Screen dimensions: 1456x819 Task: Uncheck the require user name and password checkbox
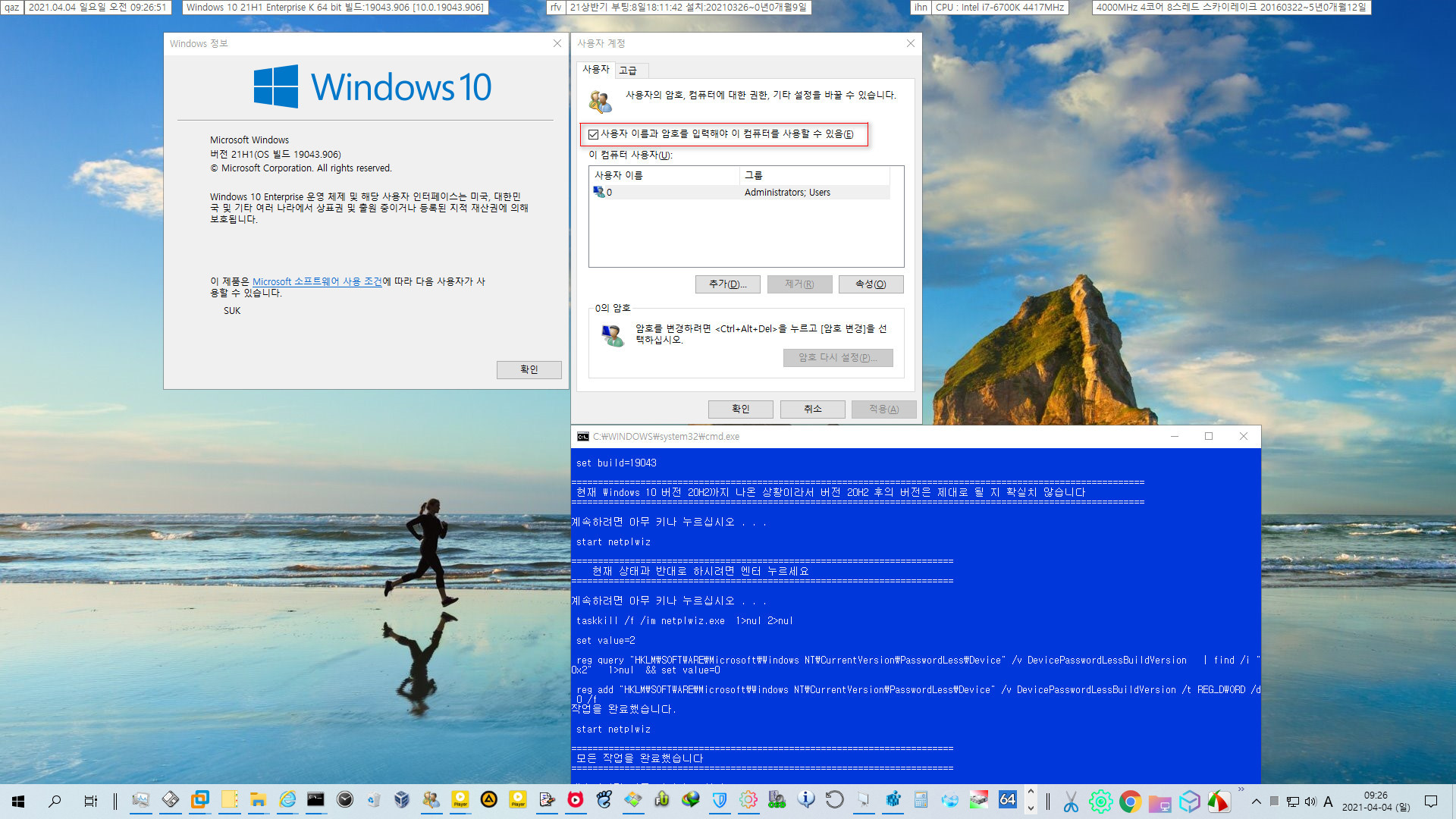pyautogui.click(x=594, y=134)
